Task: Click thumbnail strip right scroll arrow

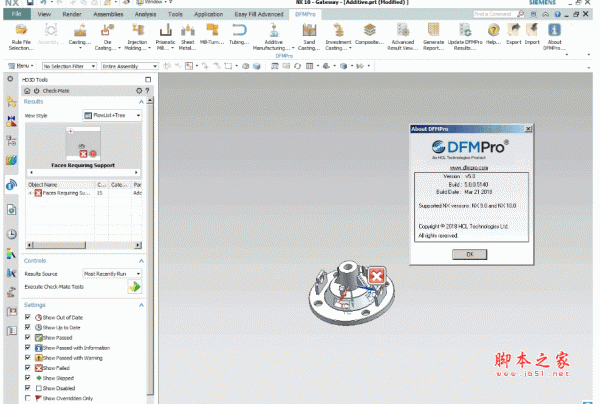Action: pos(136,173)
